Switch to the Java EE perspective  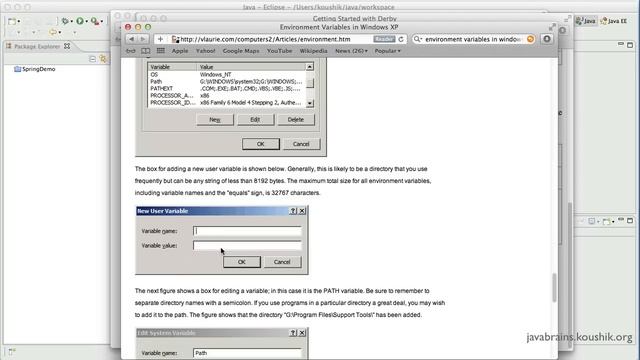click(614, 21)
